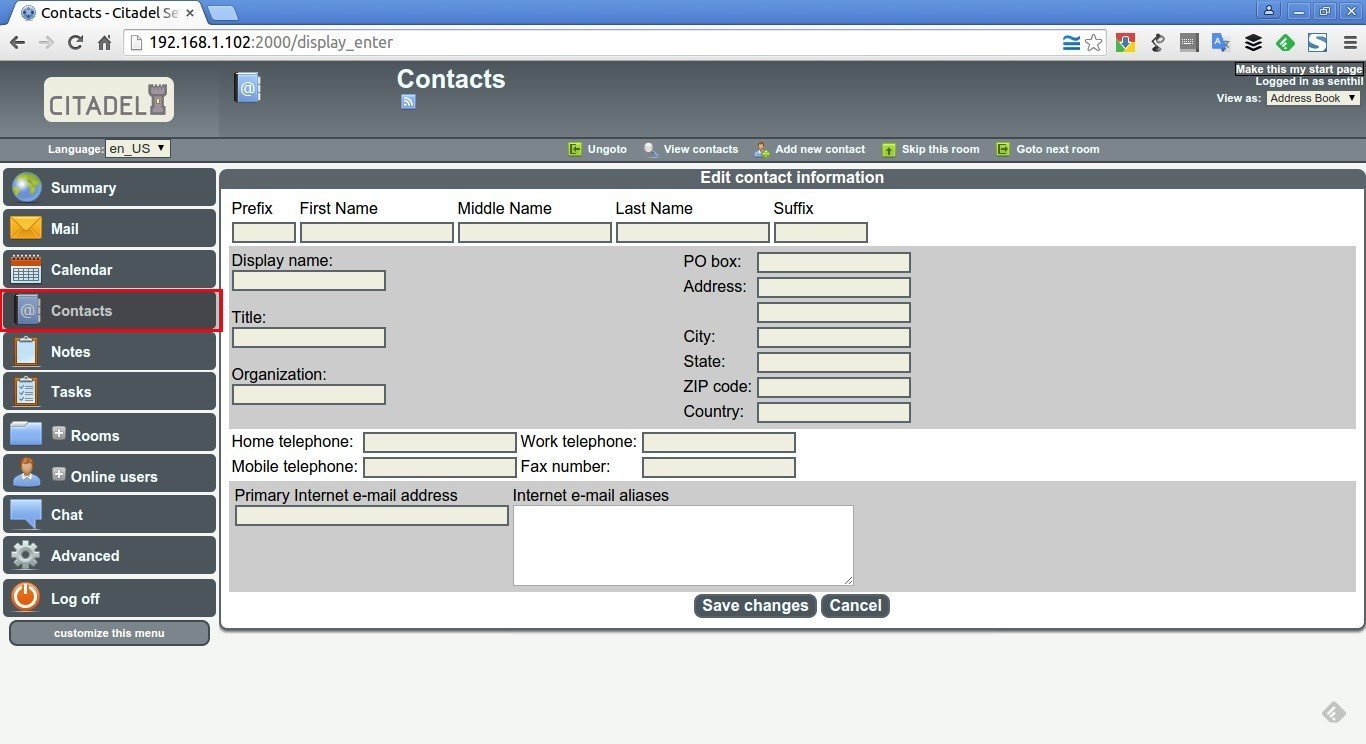The height and width of the screenshot is (744, 1366).
Task: Focus the PO box field
Action: click(834, 262)
